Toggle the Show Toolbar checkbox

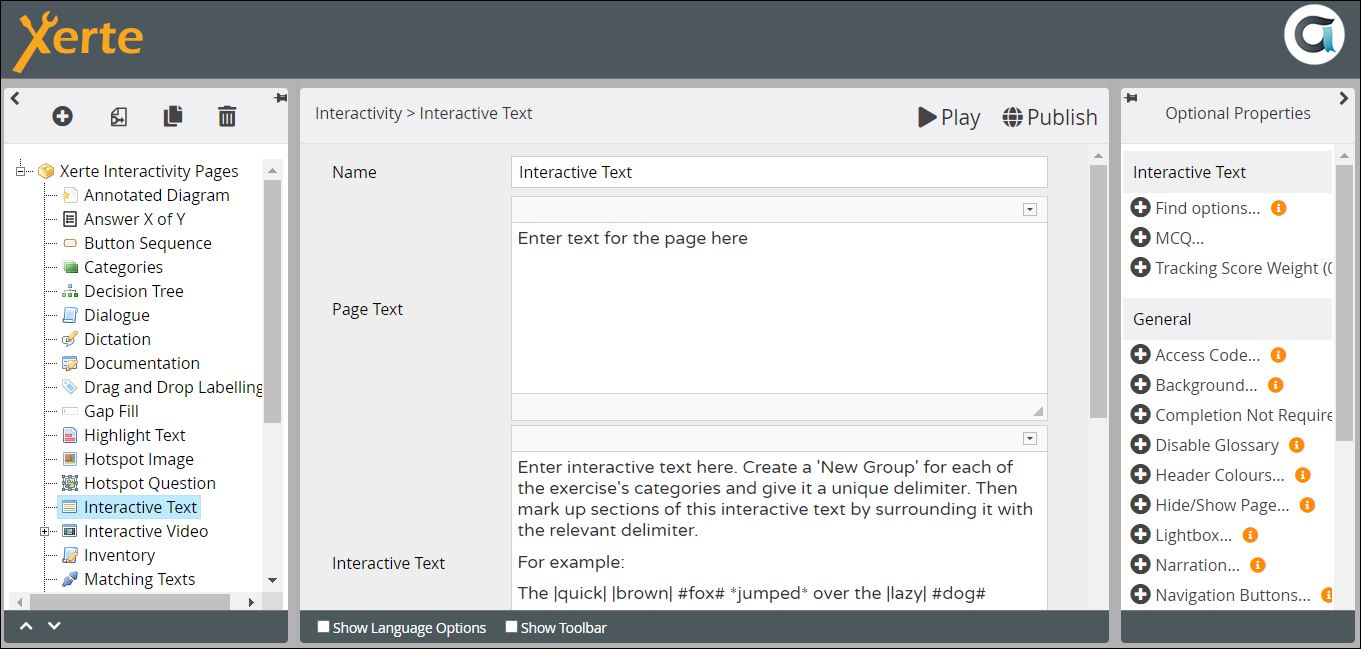click(511, 627)
